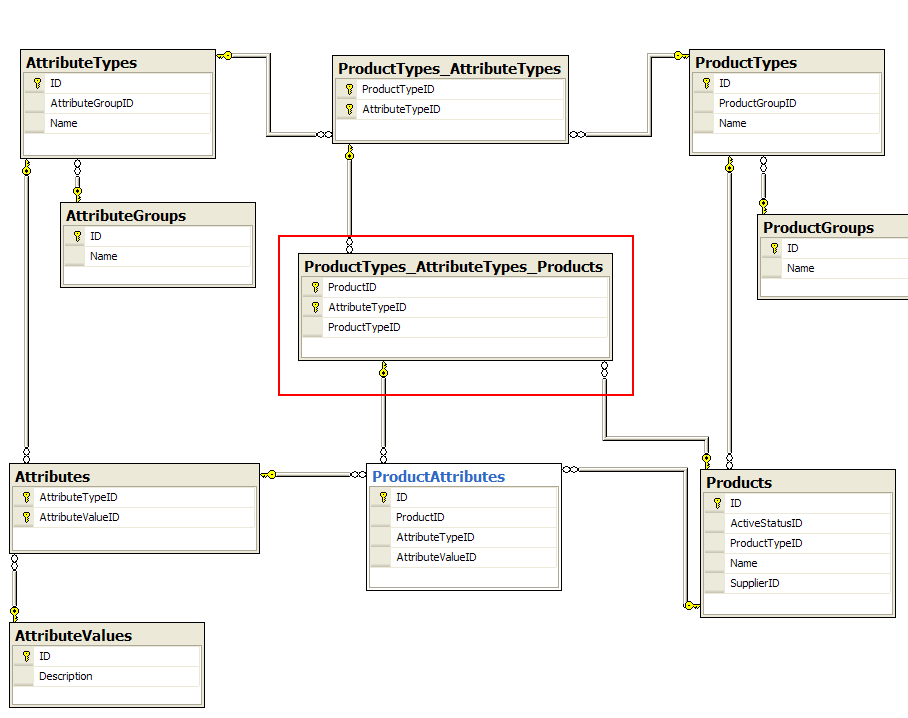
Task: Click the key icon beside ProductTypes ID
Action: click(x=708, y=83)
